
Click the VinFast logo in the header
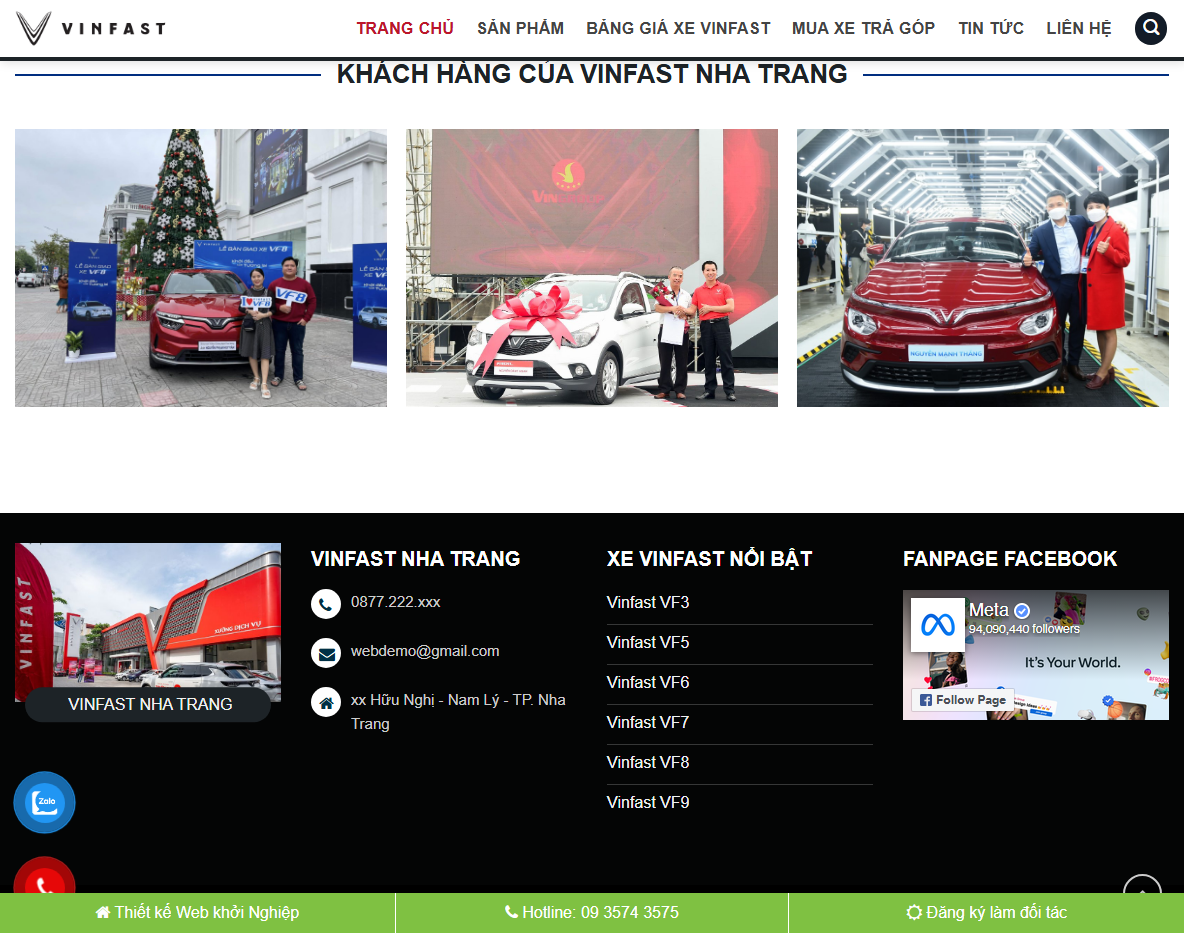[x=90, y=27]
